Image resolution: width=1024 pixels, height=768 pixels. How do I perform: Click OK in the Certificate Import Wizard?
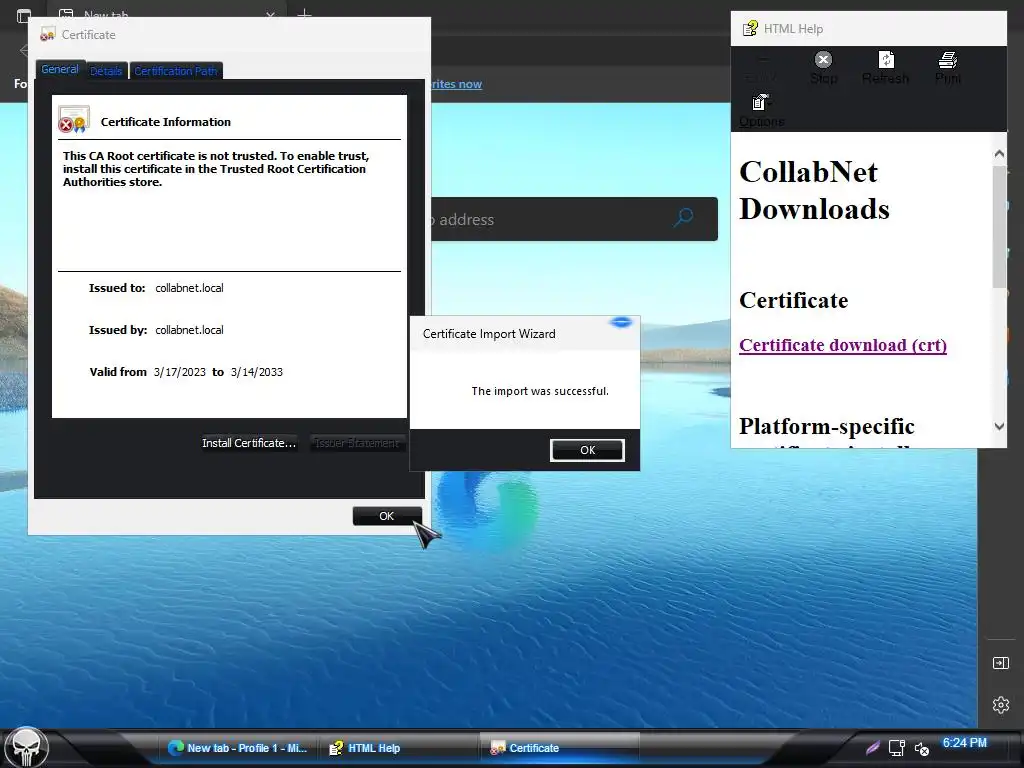tap(587, 450)
